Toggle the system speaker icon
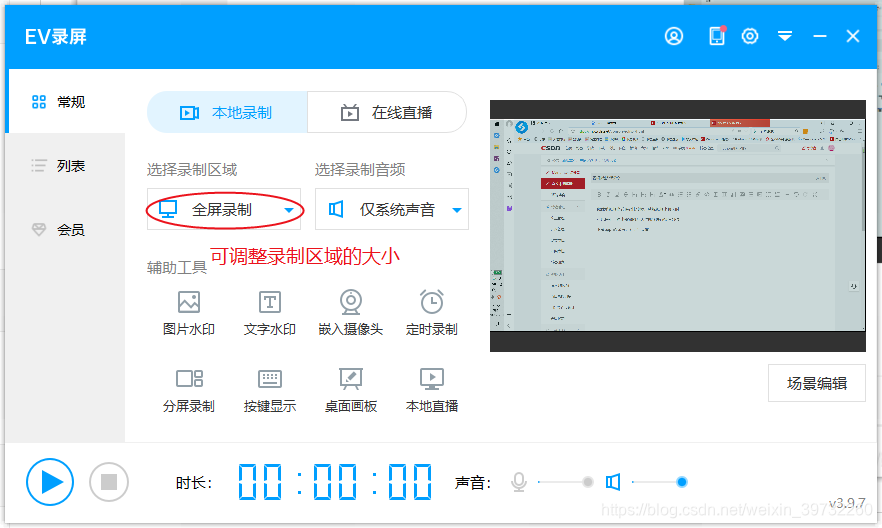Viewport: 882px width, 528px height. [613, 482]
